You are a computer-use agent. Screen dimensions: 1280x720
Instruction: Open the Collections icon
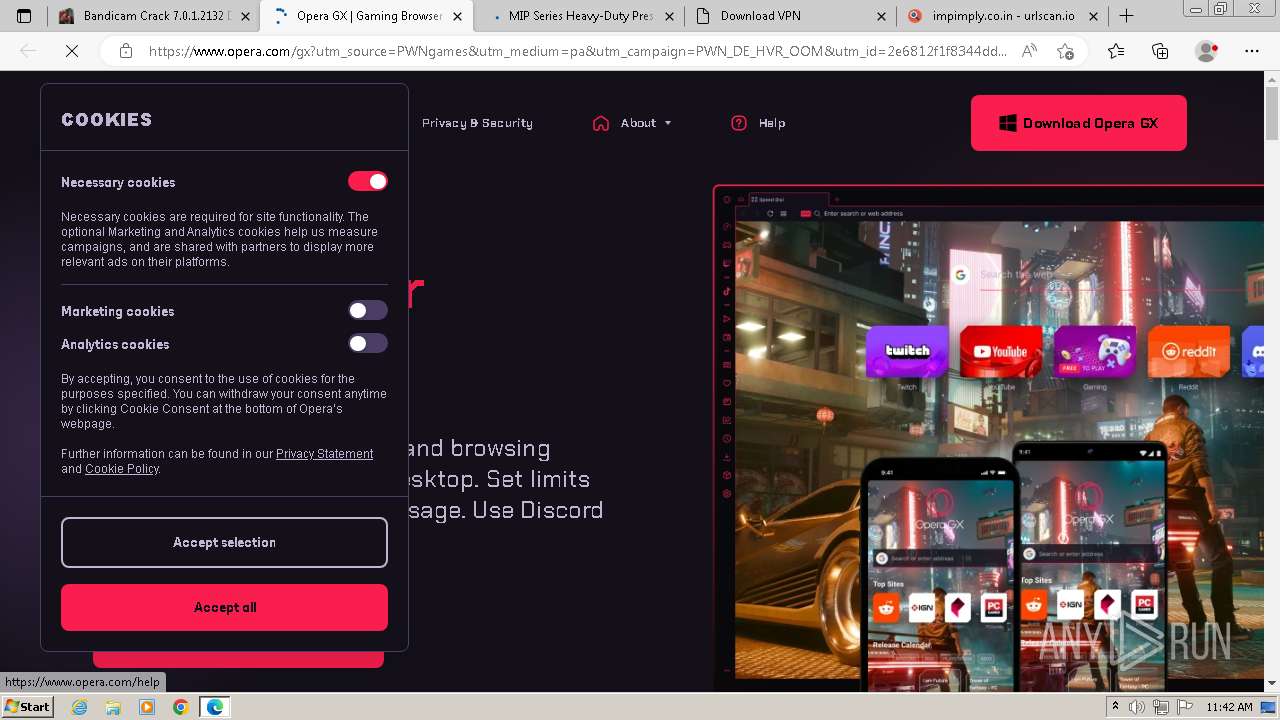[1160, 51]
